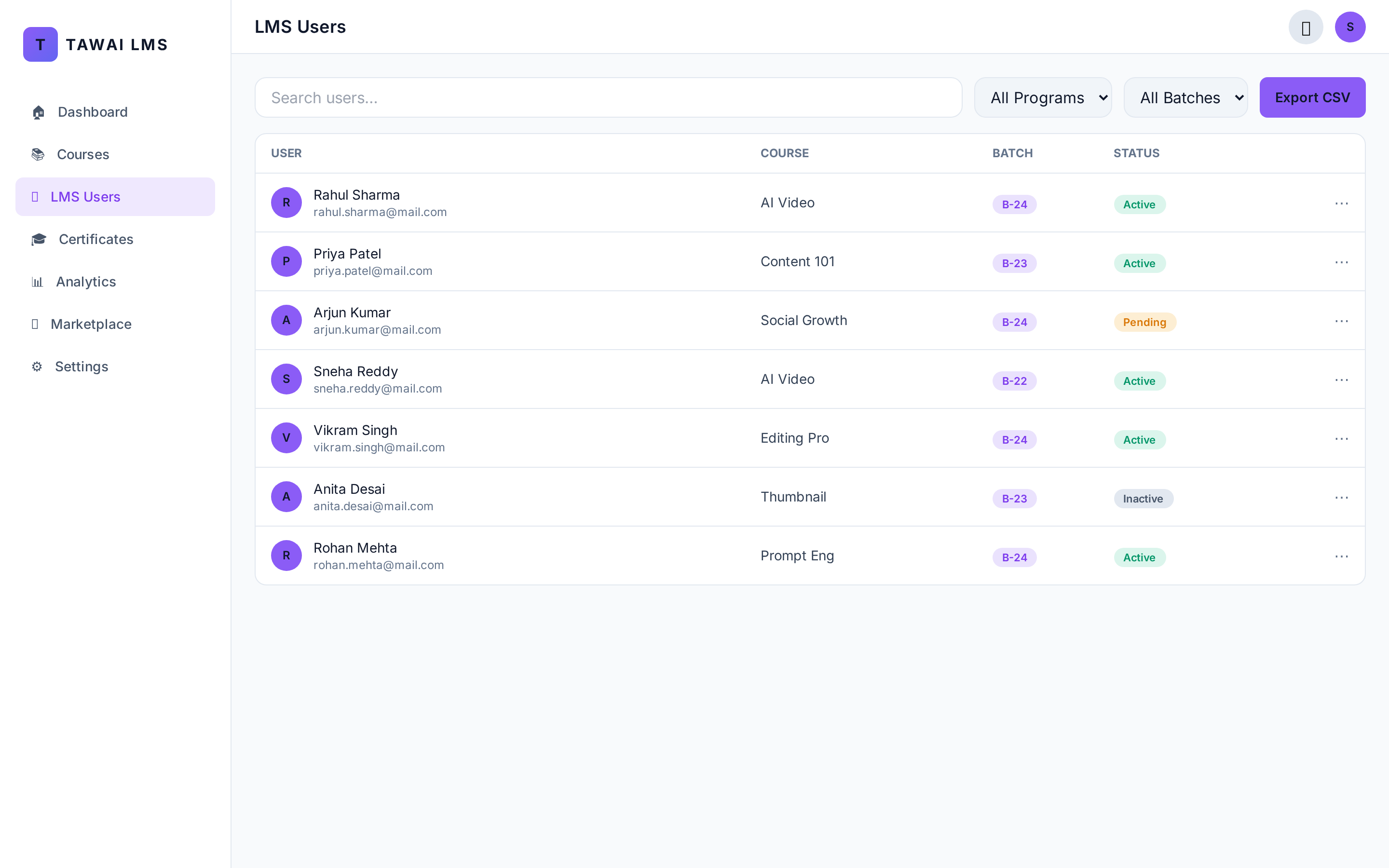This screenshot has height=868, width=1389.
Task: Expand the All Batches dropdown
Action: coord(1186,97)
